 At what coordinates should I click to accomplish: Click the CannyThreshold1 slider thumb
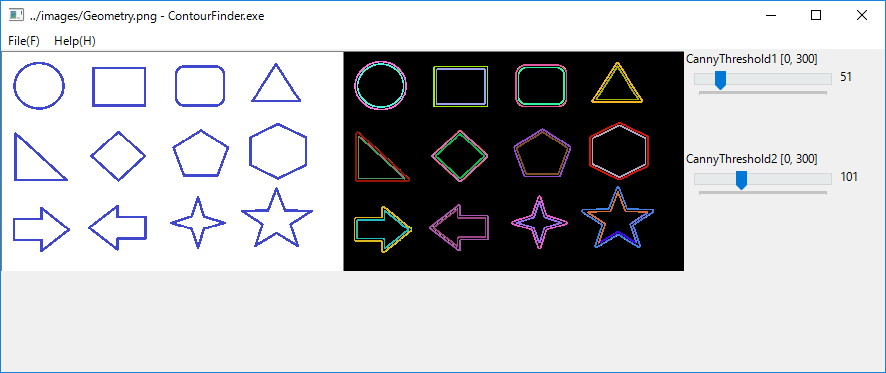coord(720,80)
